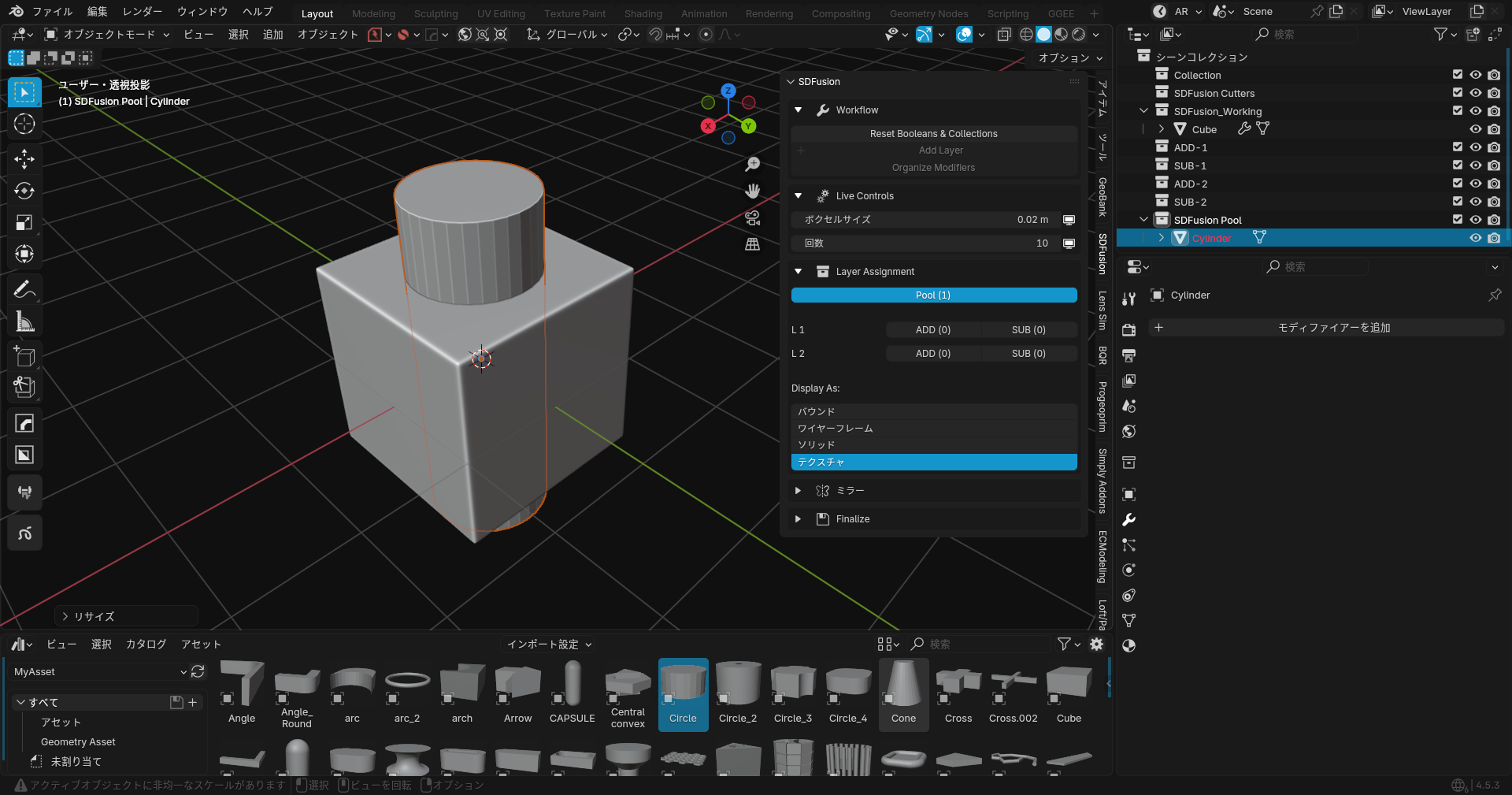
Task: Open the オブジェクトモード dropdown
Action: click(106, 35)
